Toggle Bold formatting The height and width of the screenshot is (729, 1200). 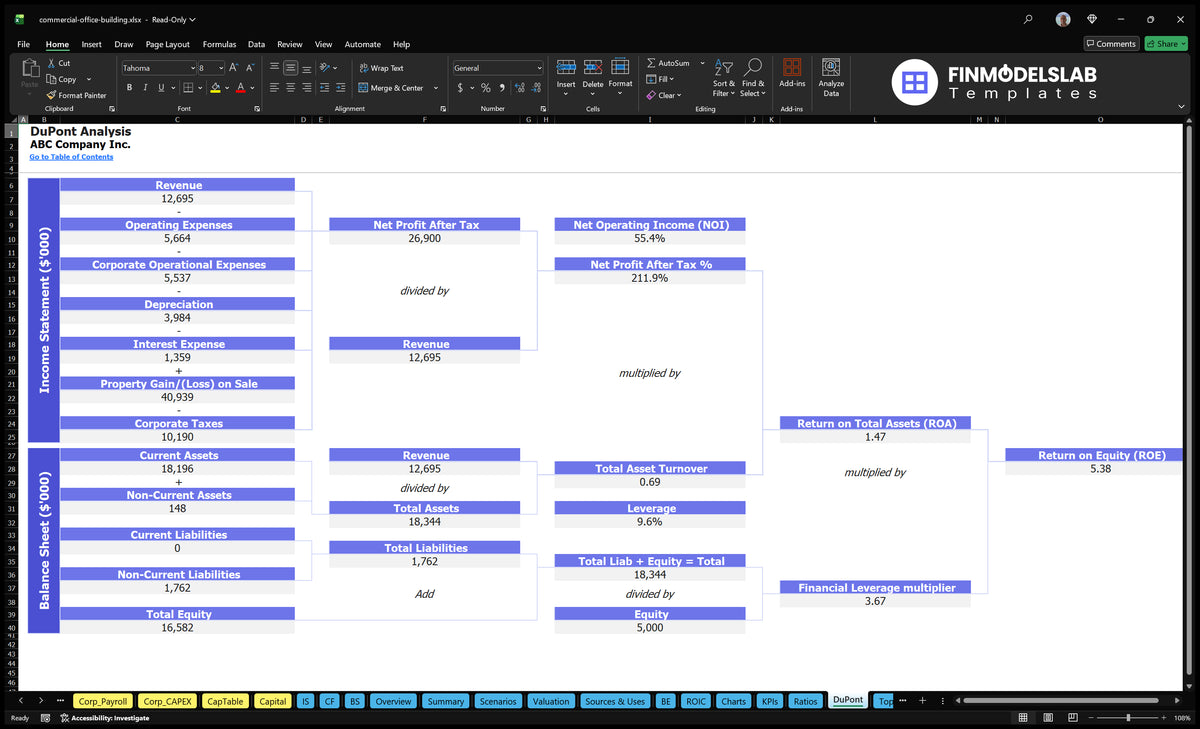pyautogui.click(x=130, y=88)
